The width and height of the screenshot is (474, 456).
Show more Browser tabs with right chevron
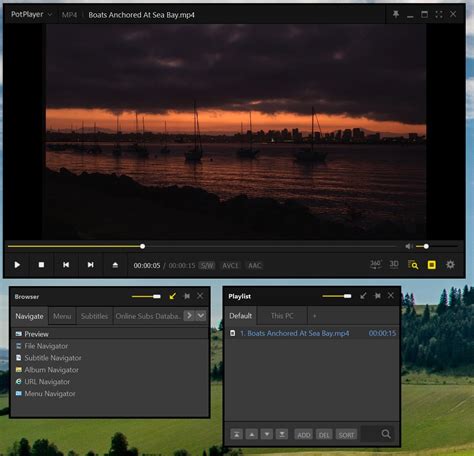(x=189, y=315)
